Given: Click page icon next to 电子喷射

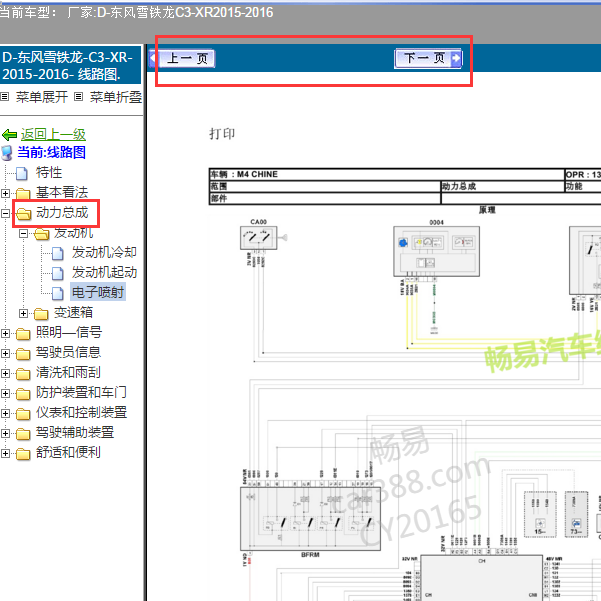Looking at the screenshot, I should tap(57, 293).
